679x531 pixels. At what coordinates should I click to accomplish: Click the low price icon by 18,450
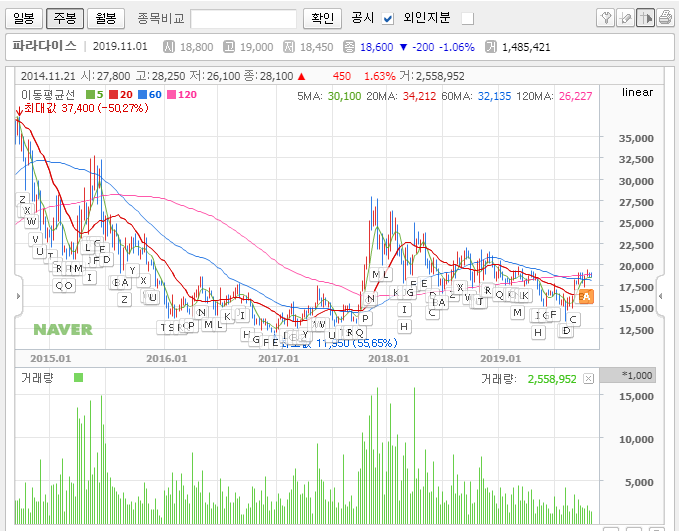pyautogui.click(x=289, y=47)
